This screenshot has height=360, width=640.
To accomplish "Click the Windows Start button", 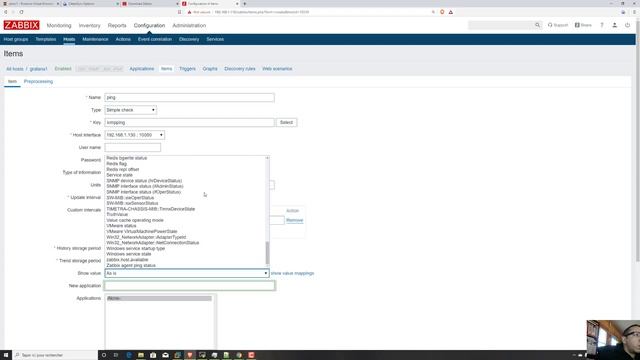I will click(6, 355).
